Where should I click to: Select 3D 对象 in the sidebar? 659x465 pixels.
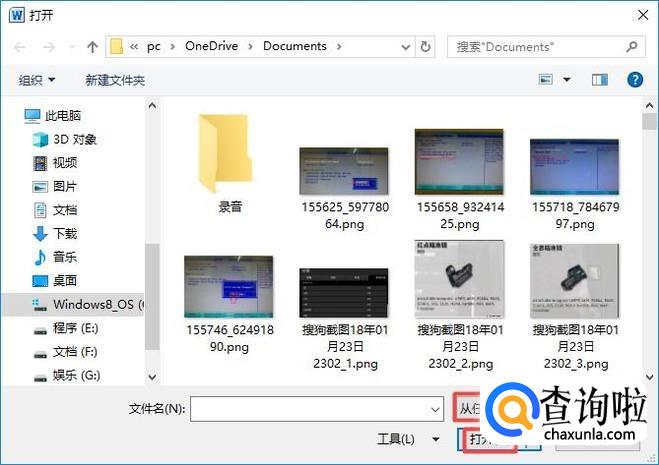coord(74,139)
